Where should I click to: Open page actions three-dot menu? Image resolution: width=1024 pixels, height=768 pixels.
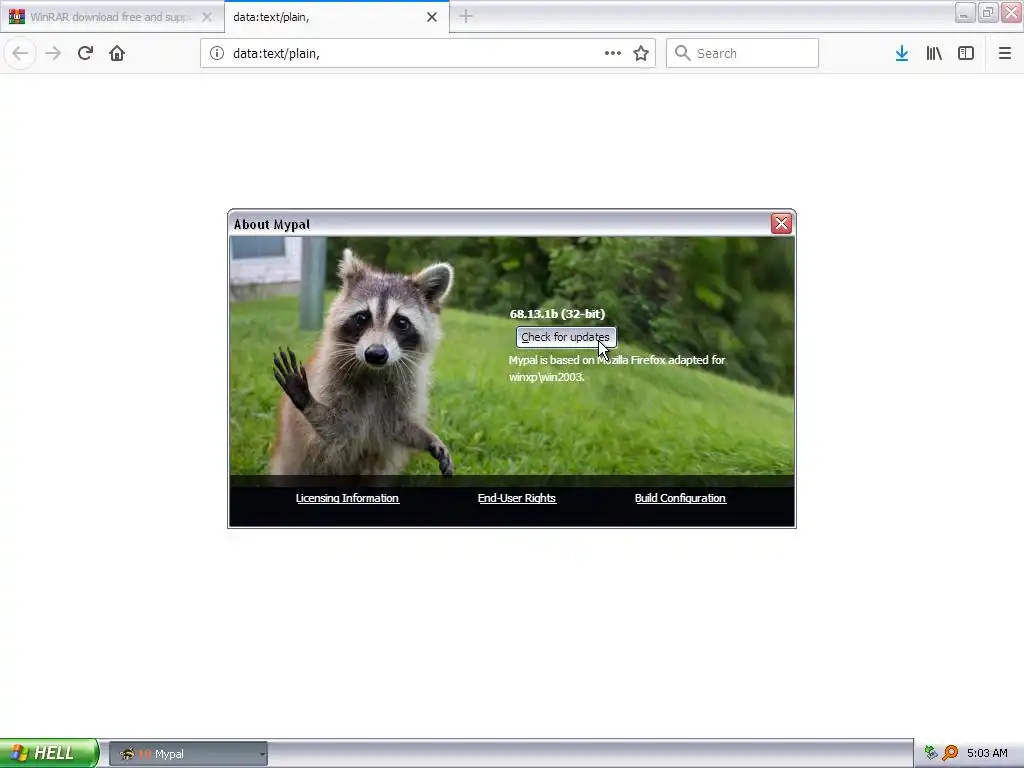tap(613, 54)
